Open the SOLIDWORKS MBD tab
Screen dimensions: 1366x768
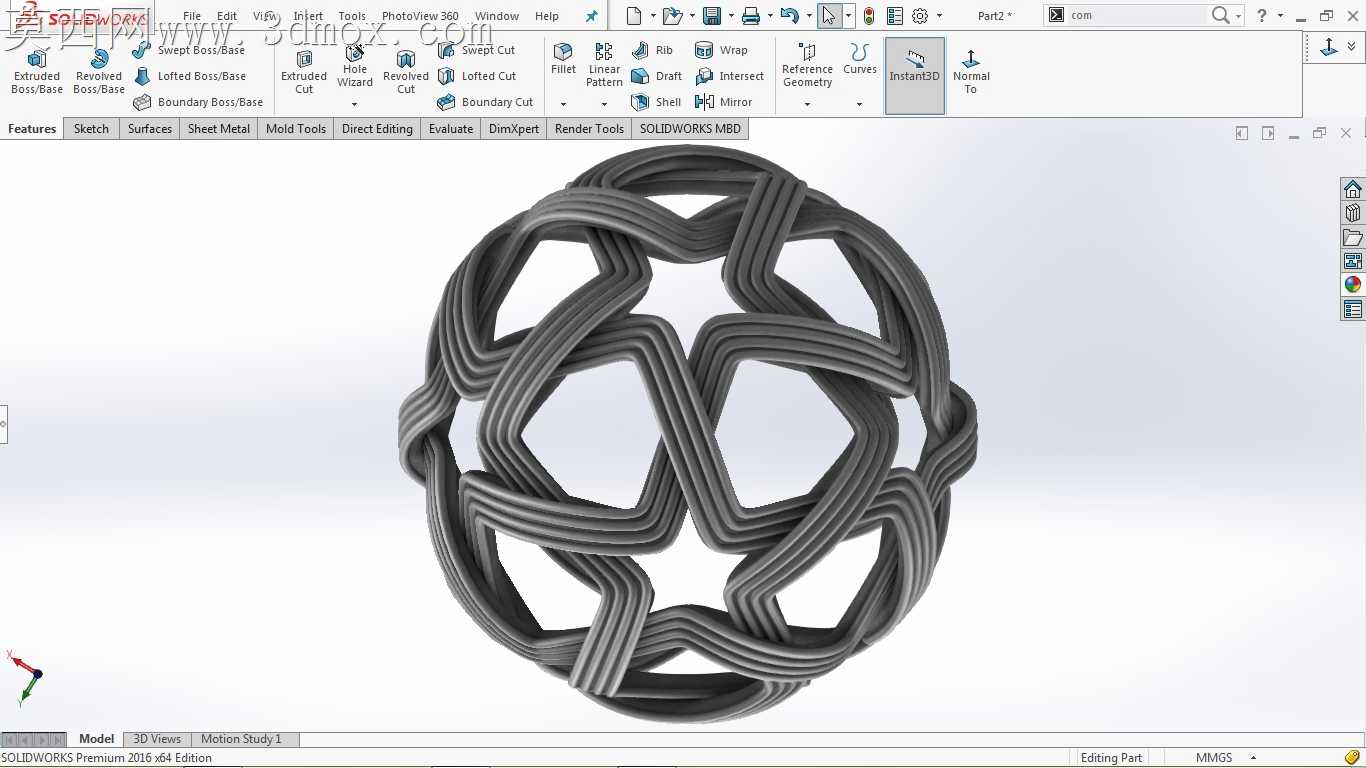point(690,129)
